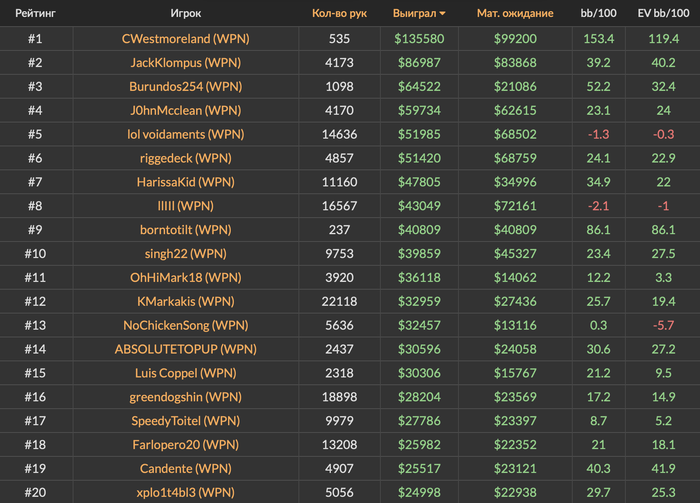Screen dimensions: 700x503
Task: Open JackKlompus (WPN) player link
Action: pos(186,63)
